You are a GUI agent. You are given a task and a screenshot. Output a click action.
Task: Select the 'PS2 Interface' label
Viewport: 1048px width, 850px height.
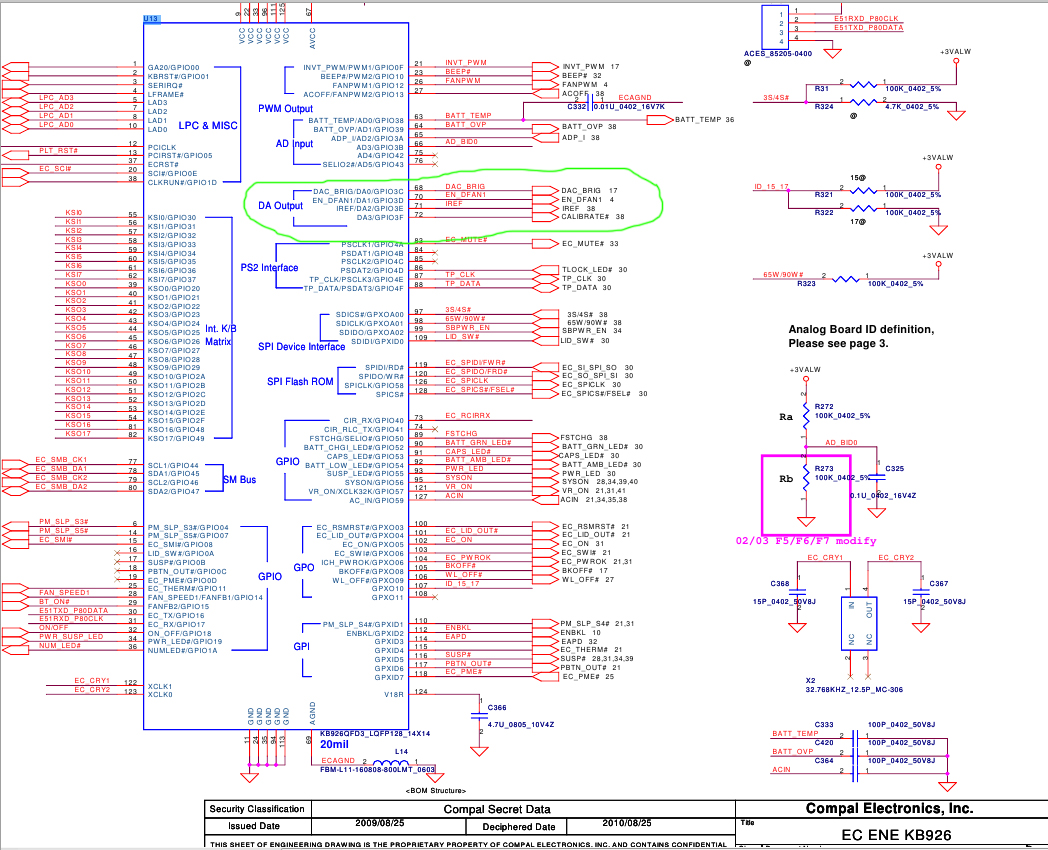(269, 268)
